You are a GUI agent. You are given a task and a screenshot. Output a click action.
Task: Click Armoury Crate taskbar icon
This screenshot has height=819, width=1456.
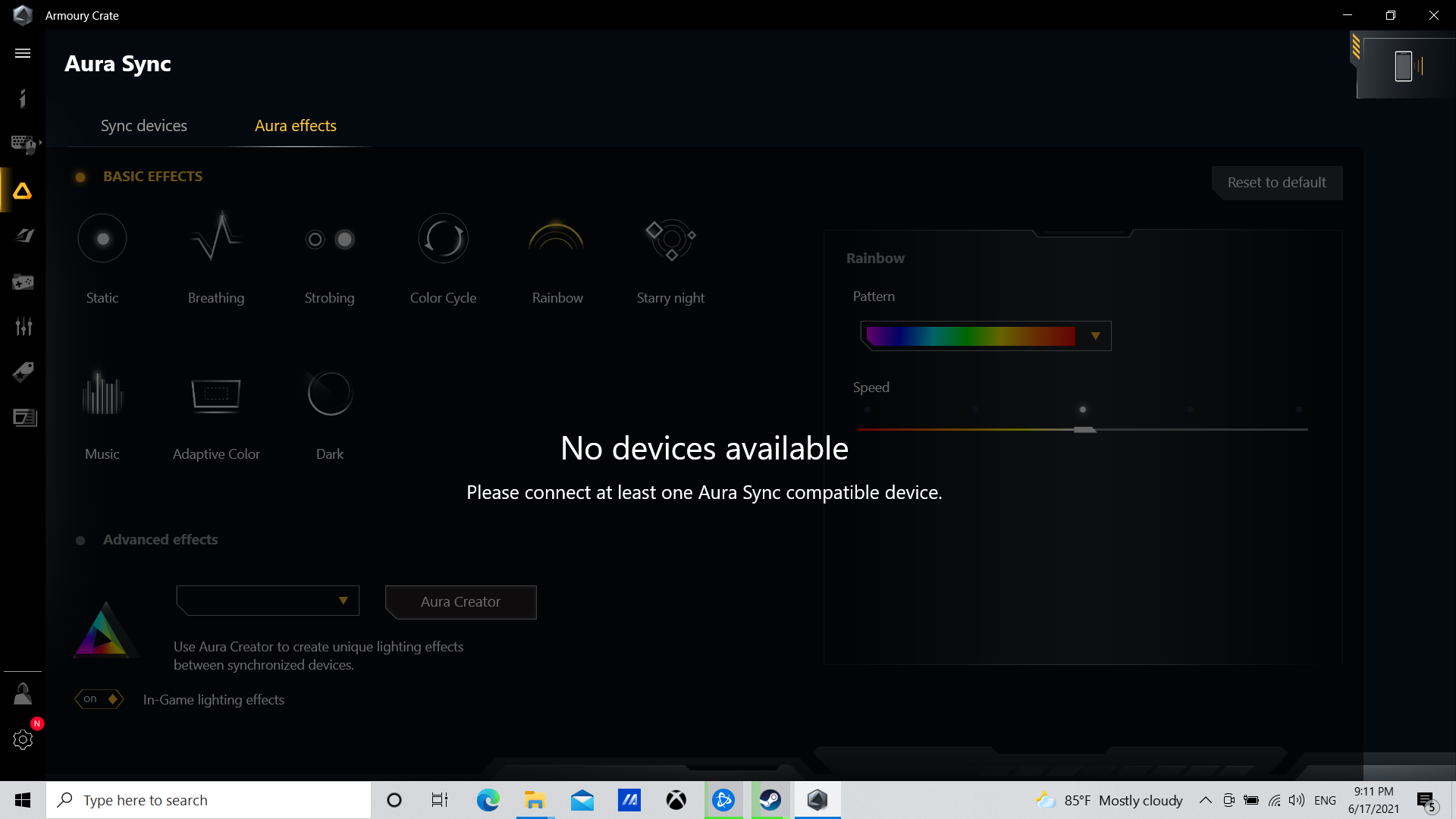[x=817, y=800]
